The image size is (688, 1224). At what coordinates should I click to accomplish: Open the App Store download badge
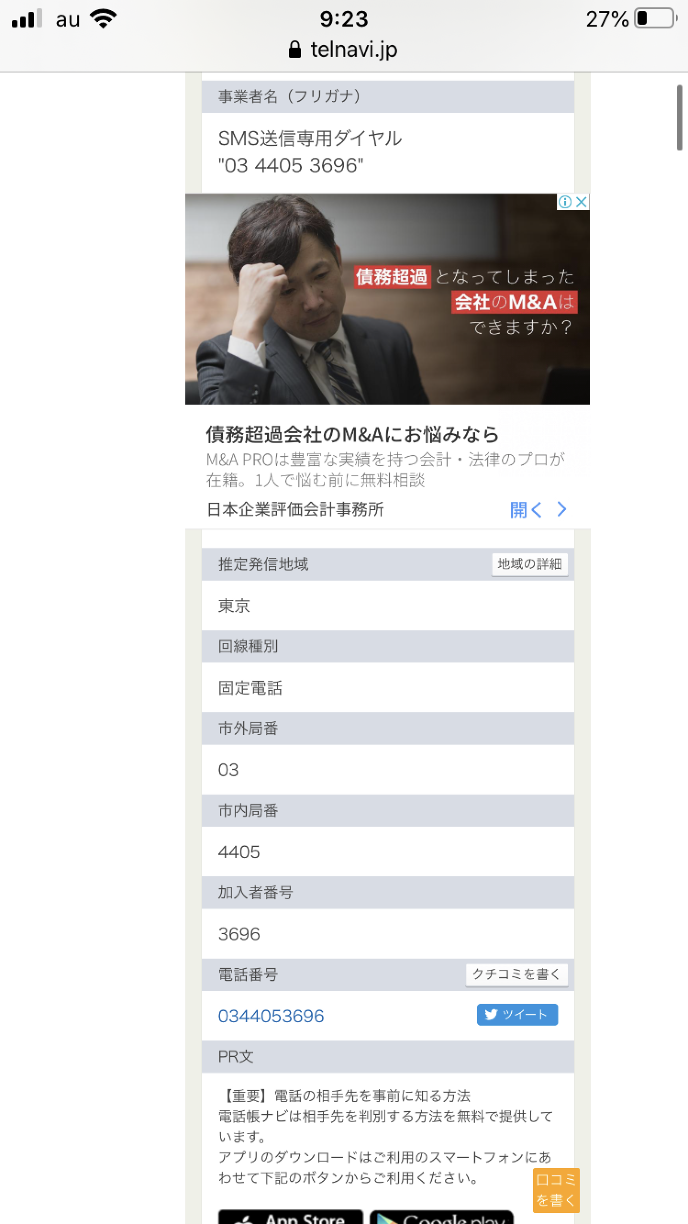(290, 1217)
